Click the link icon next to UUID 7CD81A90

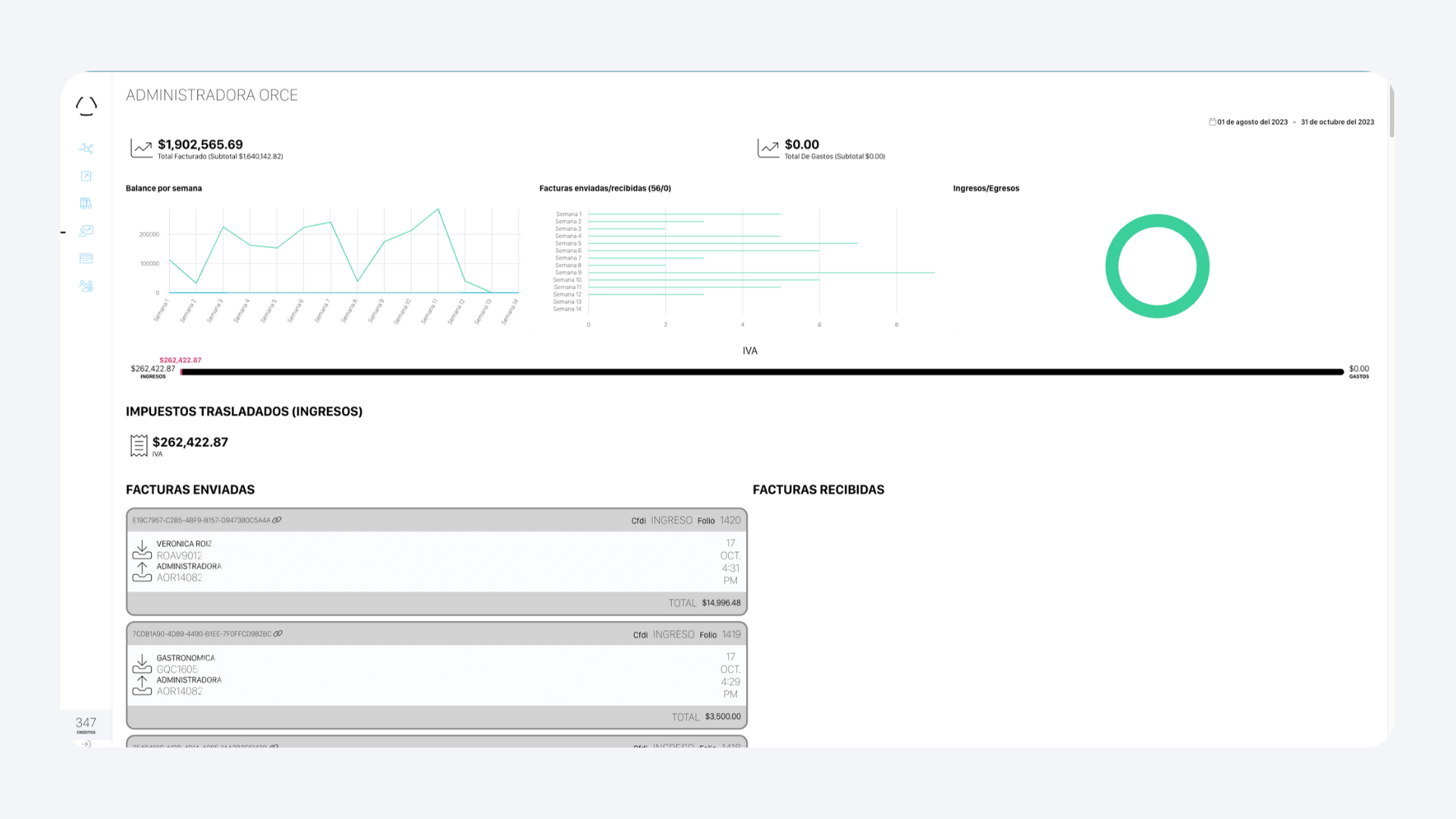[278, 634]
